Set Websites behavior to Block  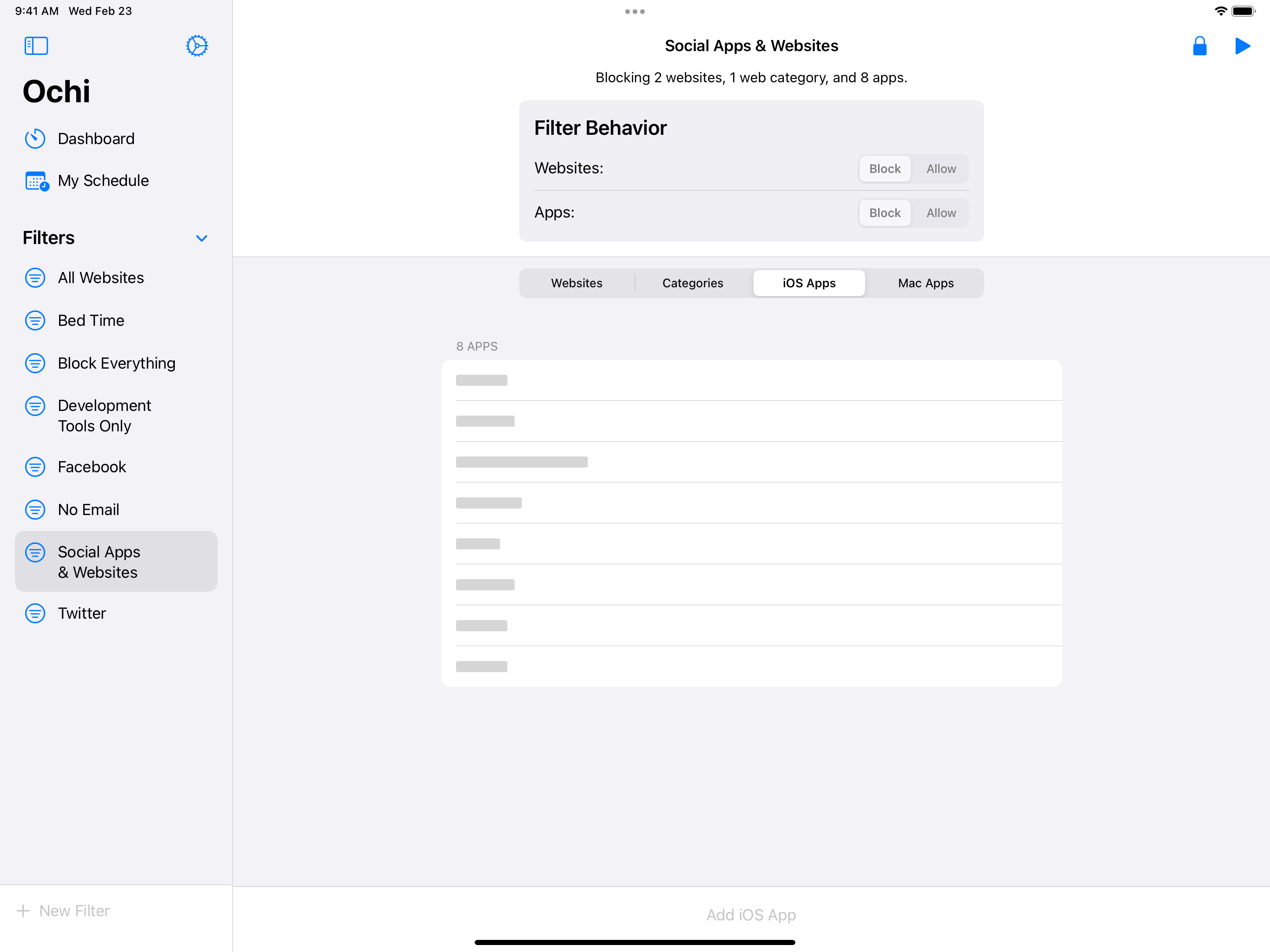pyautogui.click(x=884, y=169)
